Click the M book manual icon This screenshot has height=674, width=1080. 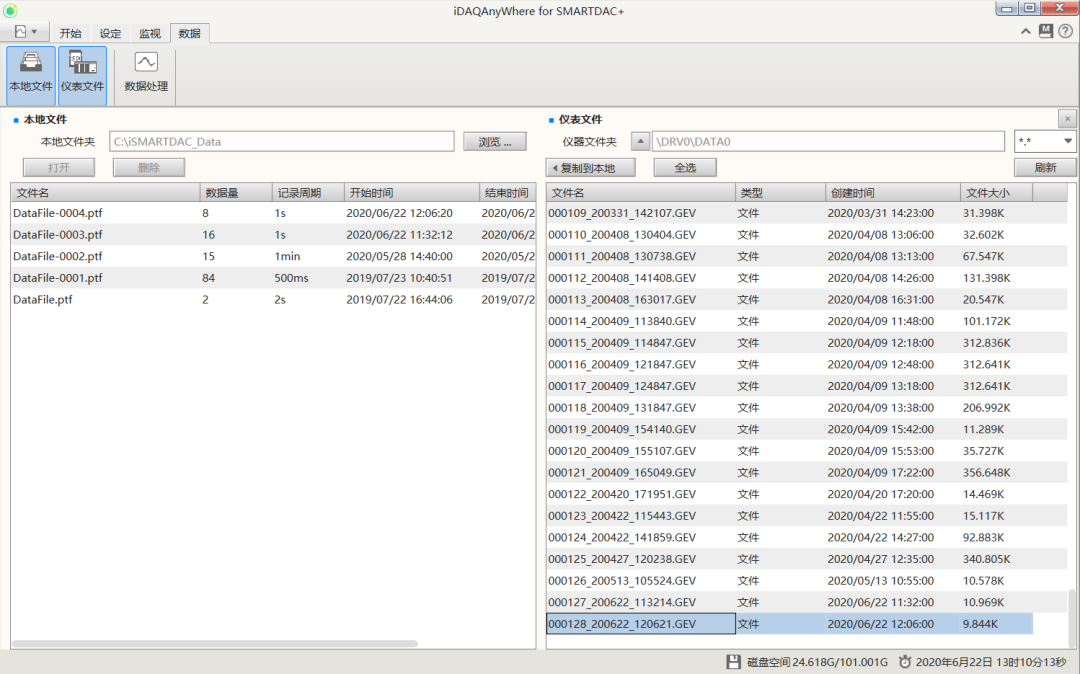[x=1045, y=31]
